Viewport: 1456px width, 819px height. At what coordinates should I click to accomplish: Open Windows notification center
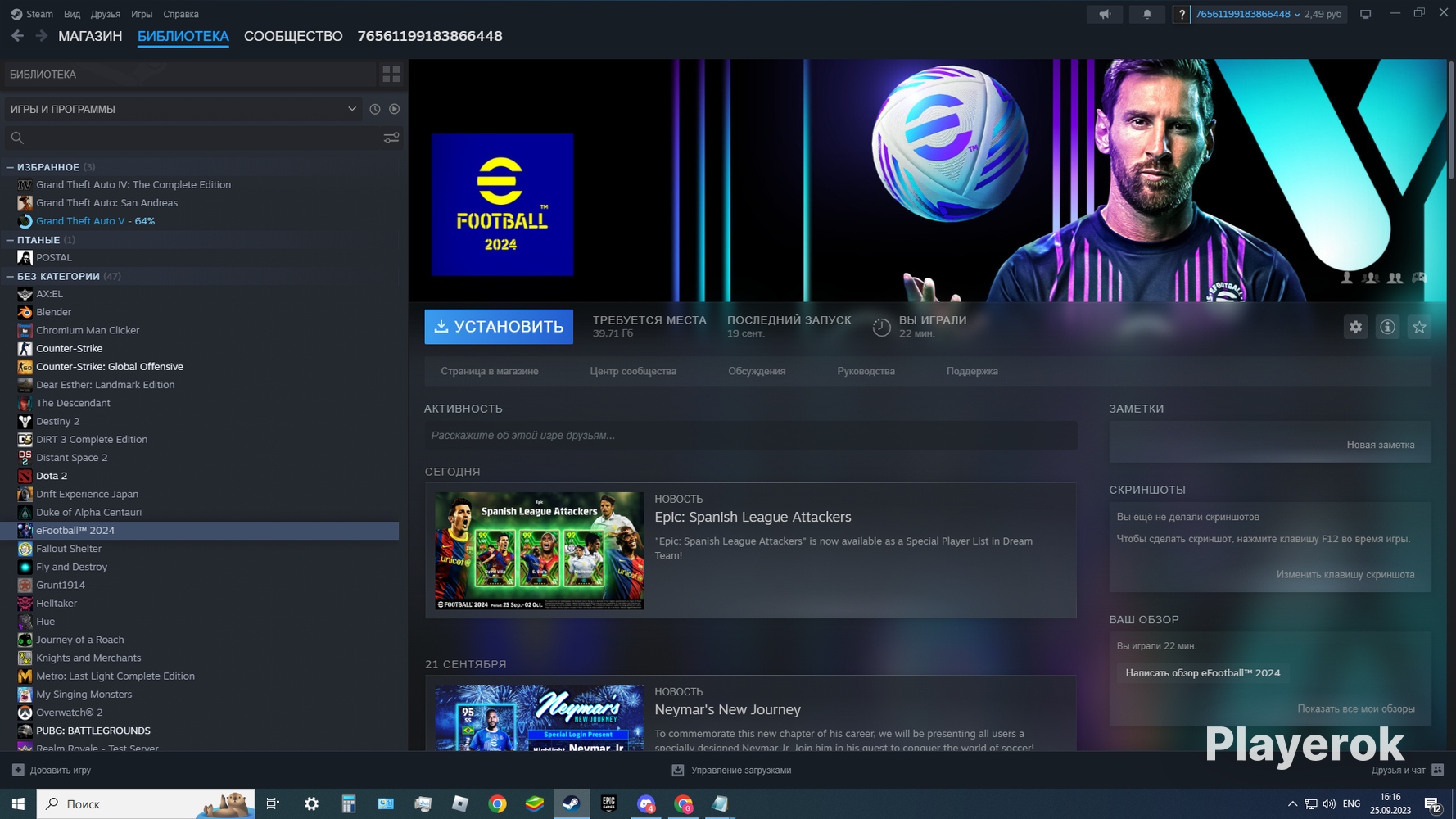pyautogui.click(x=1433, y=804)
